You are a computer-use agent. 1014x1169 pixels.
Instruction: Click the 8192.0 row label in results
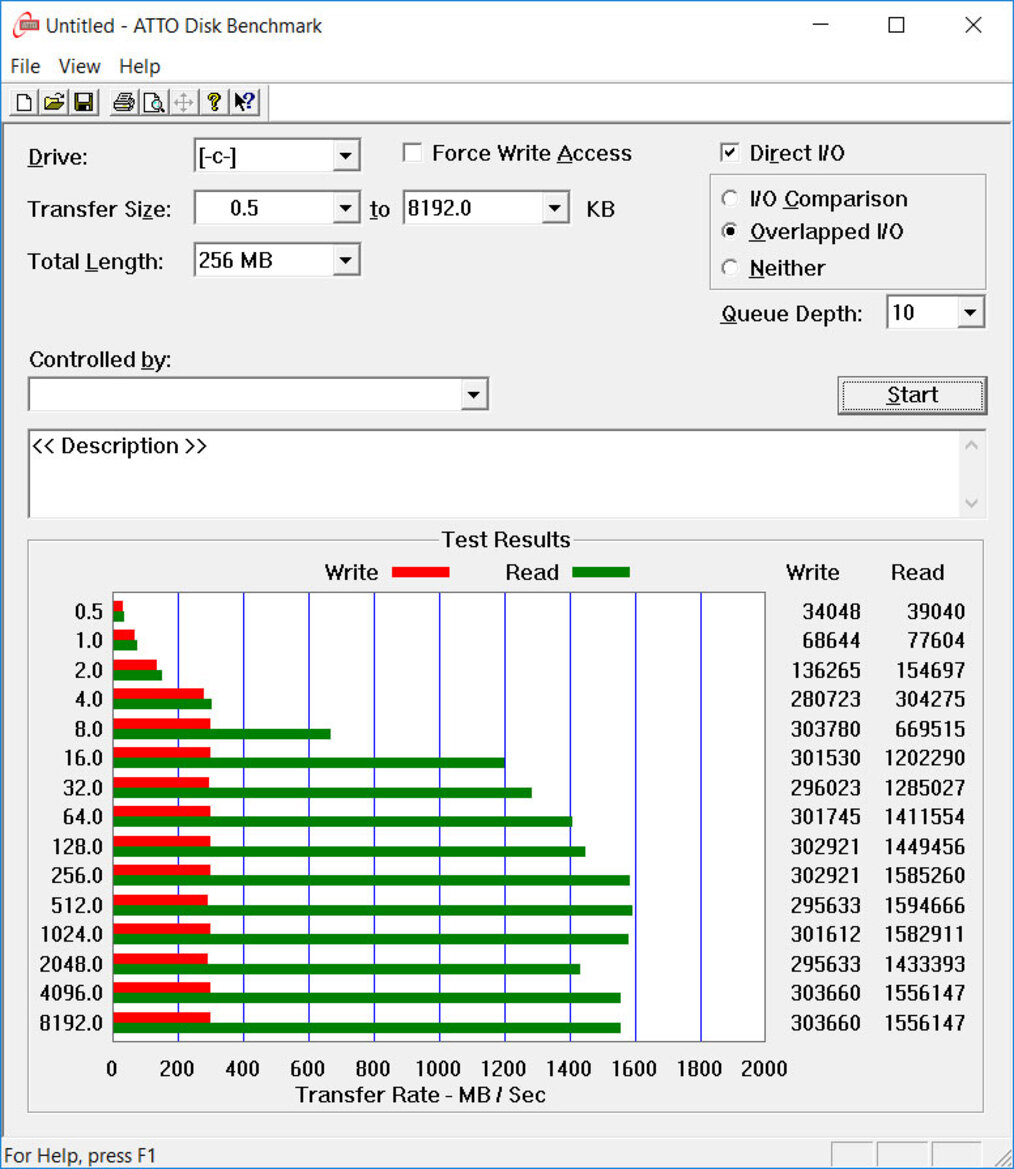(x=71, y=1023)
